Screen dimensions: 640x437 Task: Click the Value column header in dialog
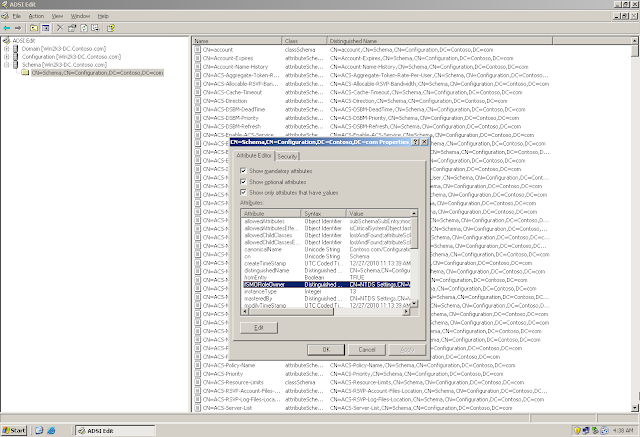[x=378, y=213]
